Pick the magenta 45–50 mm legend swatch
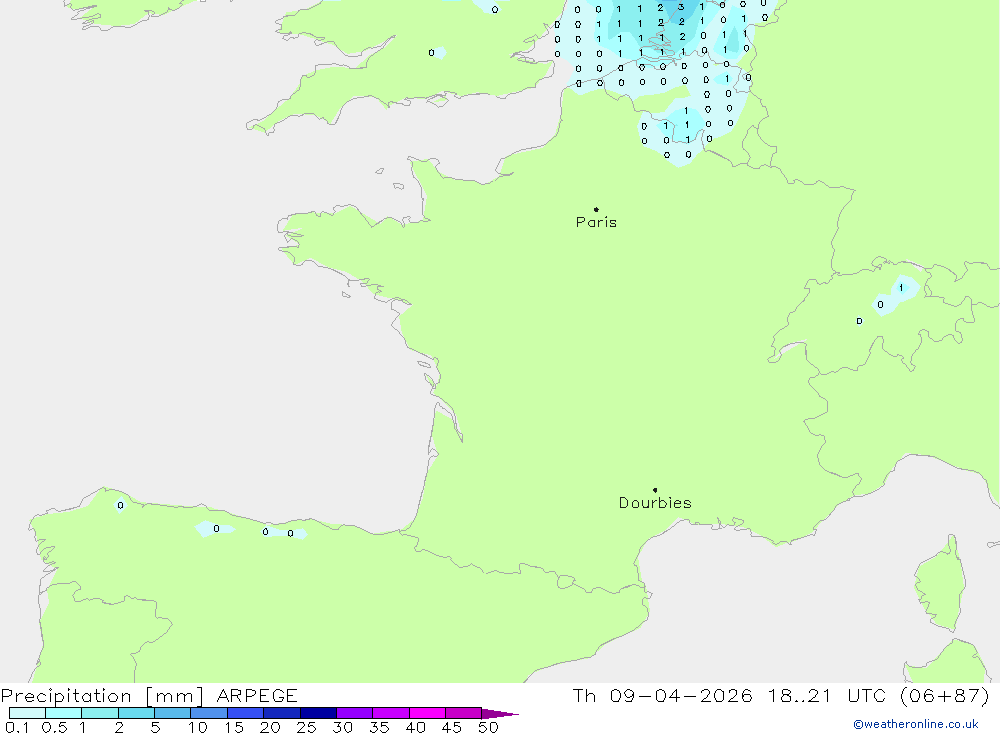This screenshot has width=1000, height=733. [463, 714]
